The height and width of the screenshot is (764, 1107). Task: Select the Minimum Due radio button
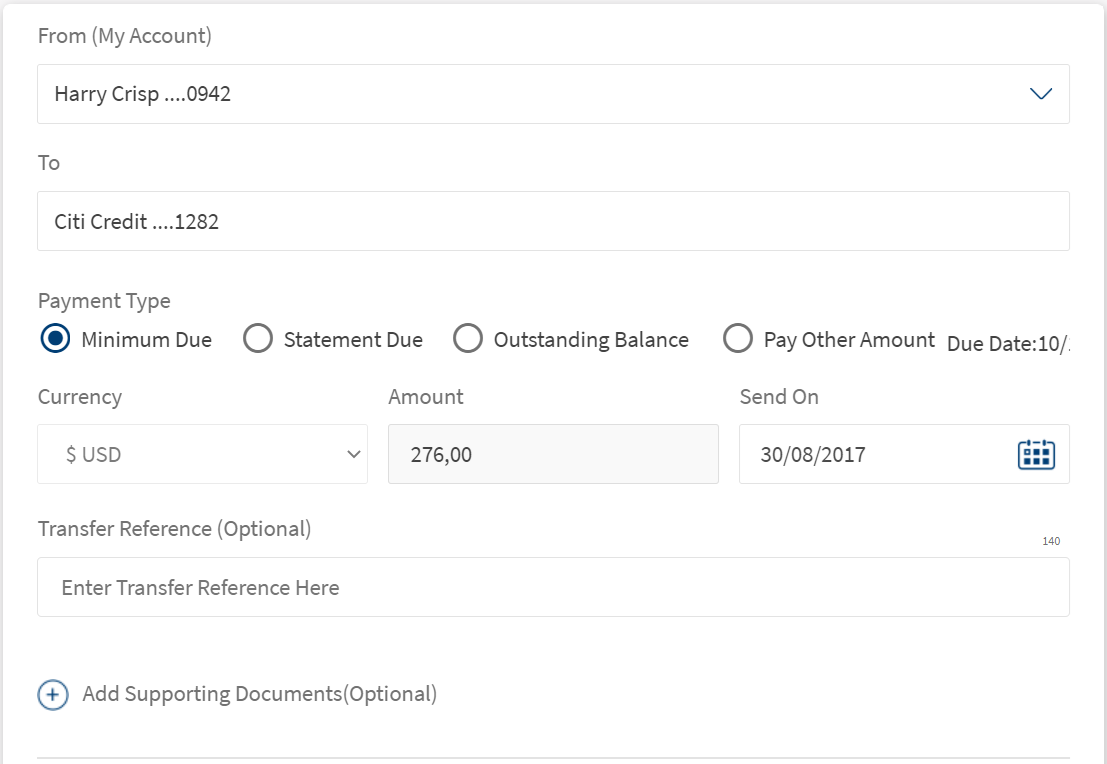[57, 340]
